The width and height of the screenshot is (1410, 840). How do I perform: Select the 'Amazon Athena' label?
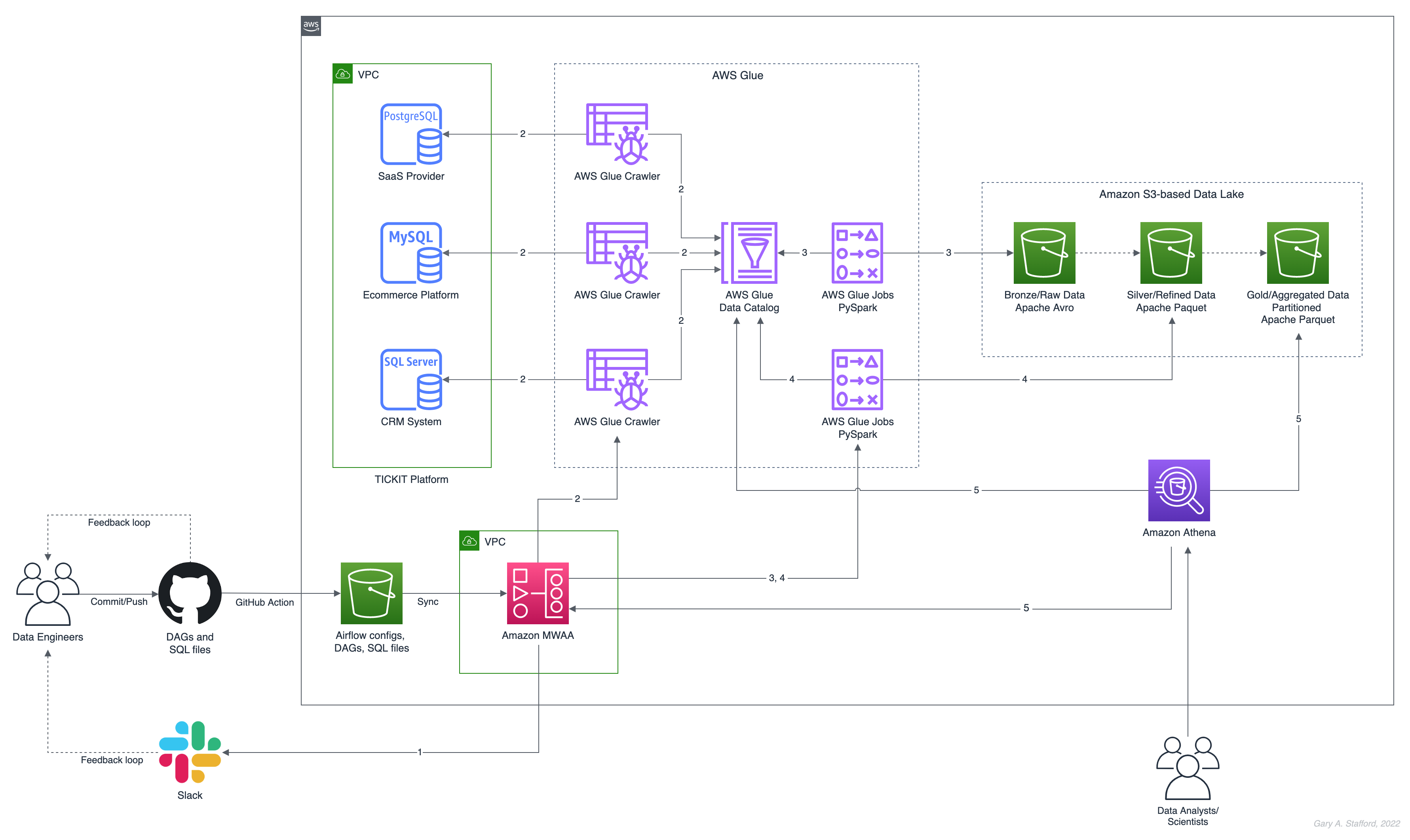[1178, 533]
